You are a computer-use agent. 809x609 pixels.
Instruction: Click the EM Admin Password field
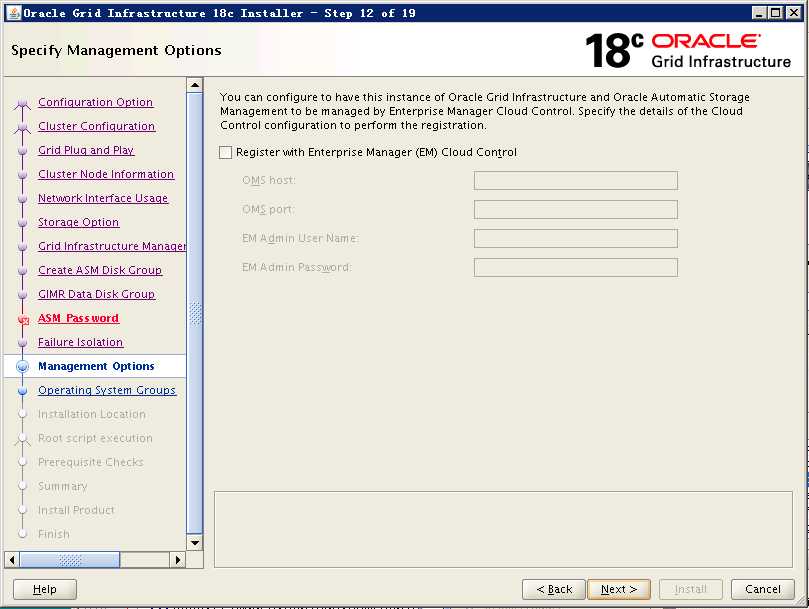click(x=575, y=267)
